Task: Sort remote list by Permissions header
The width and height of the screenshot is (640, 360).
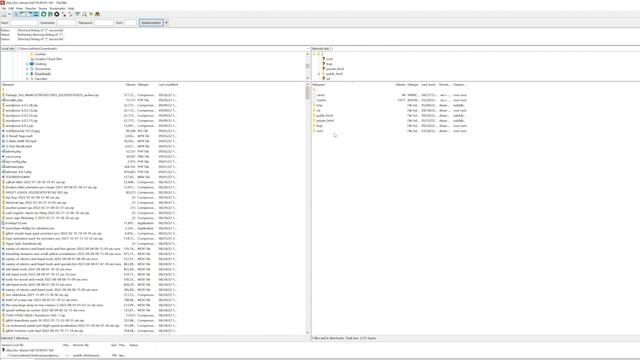Action: (445, 84)
